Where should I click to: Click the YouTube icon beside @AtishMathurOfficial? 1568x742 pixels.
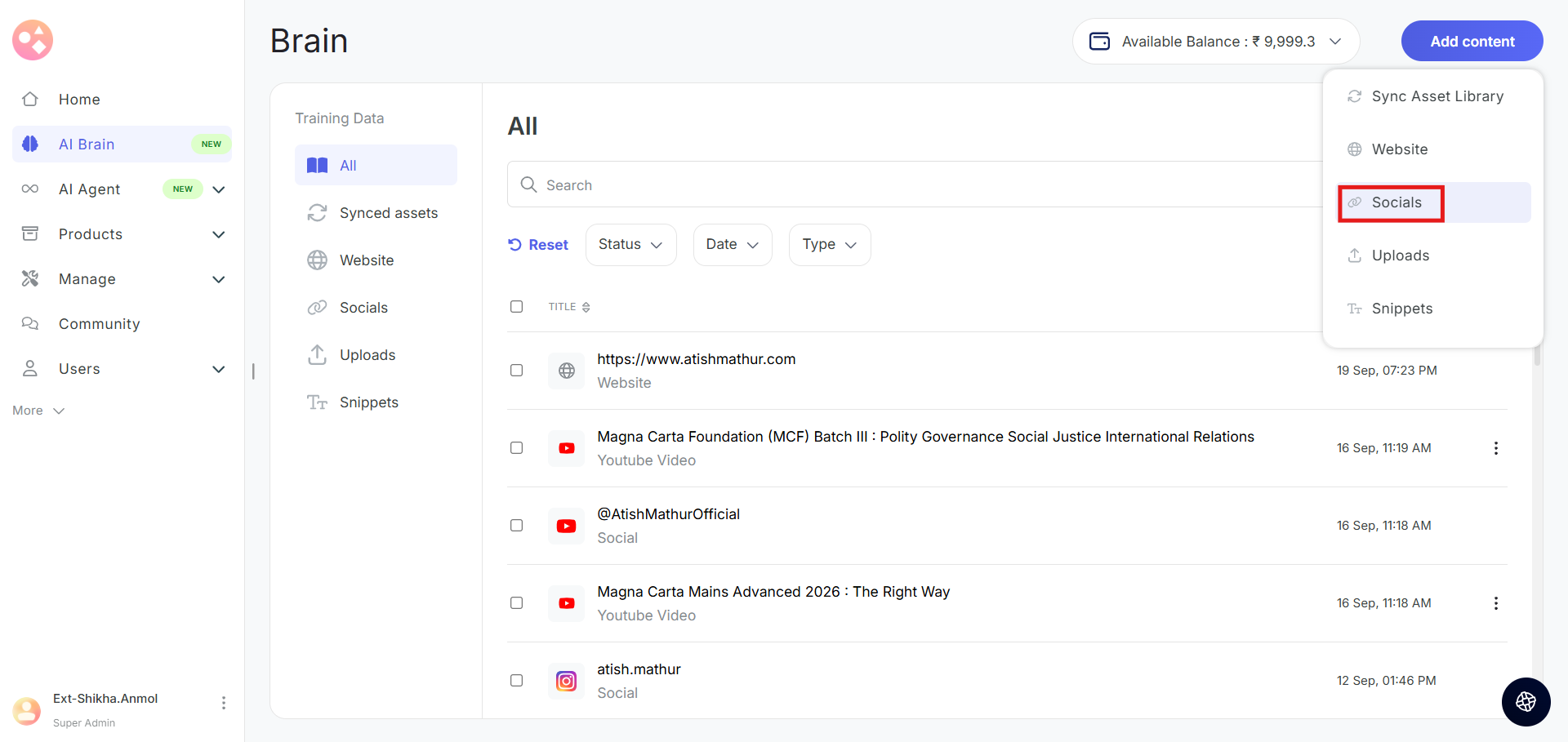pos(566,526)
